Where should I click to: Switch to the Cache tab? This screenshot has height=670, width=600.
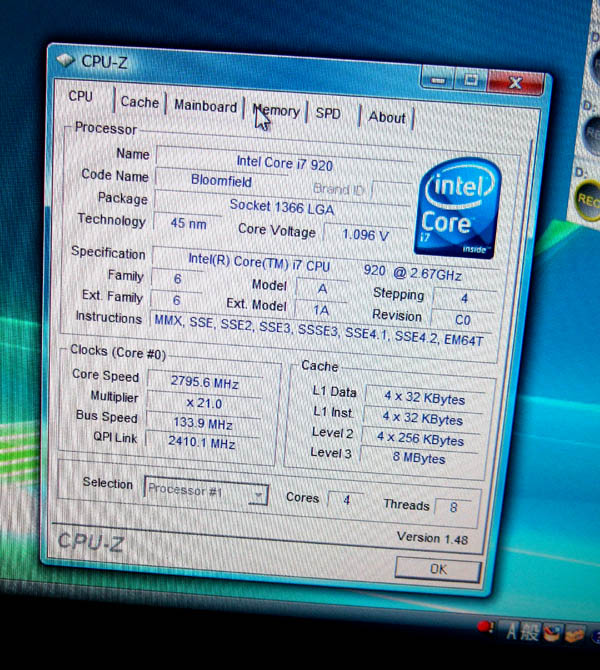tap(140, 102)
